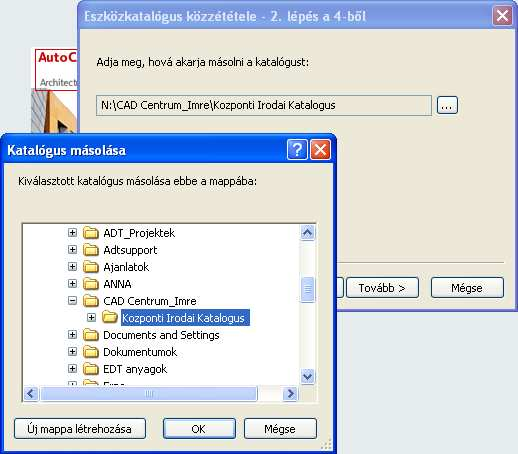
Task: Click the EDT anyagok folder icon
Action: tap(91, 369)
